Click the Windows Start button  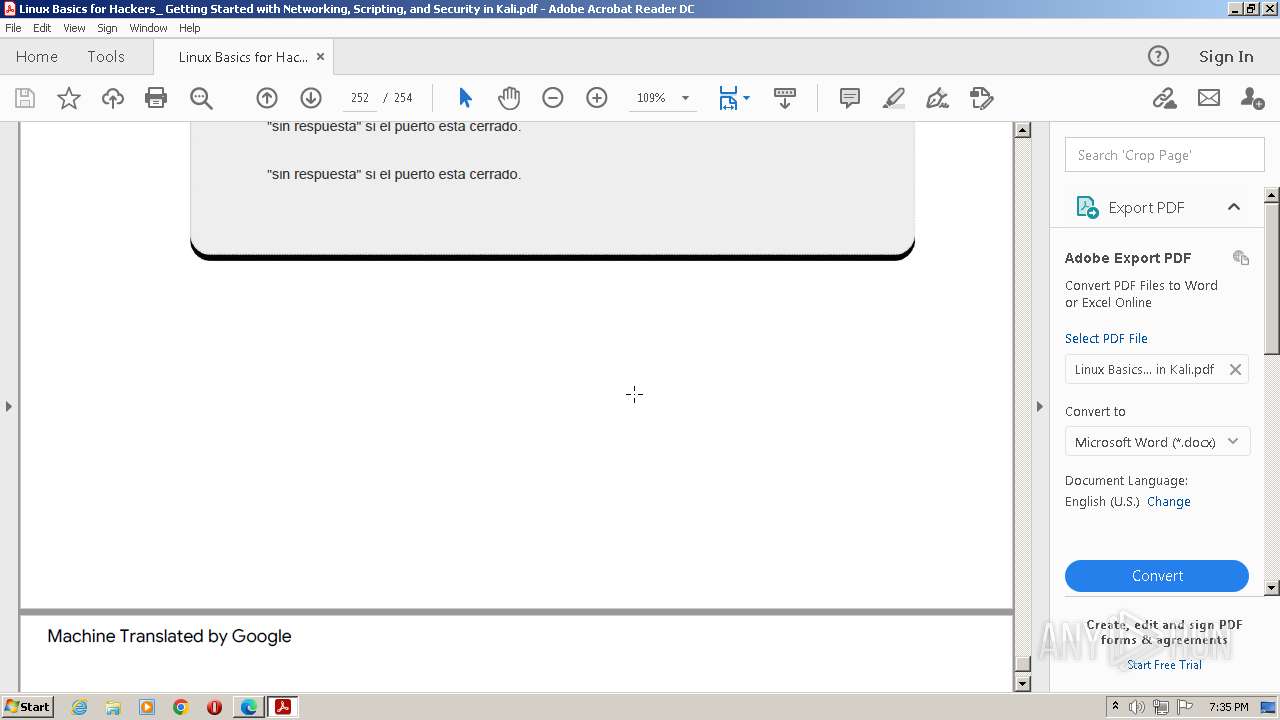point(28,706)
